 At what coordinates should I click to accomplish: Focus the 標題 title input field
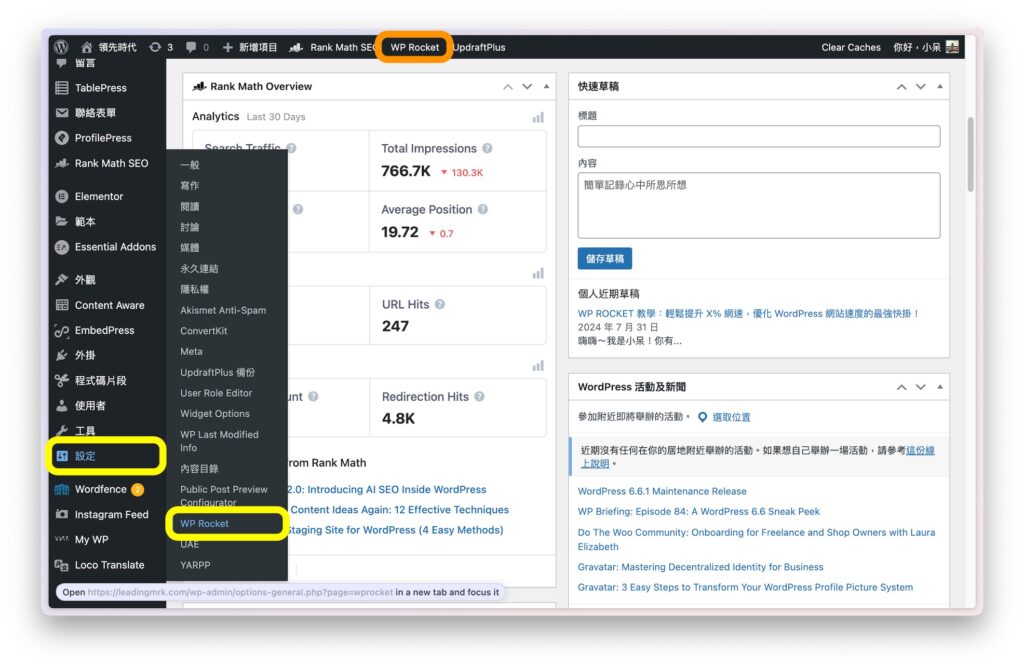(x=759, y=136)
